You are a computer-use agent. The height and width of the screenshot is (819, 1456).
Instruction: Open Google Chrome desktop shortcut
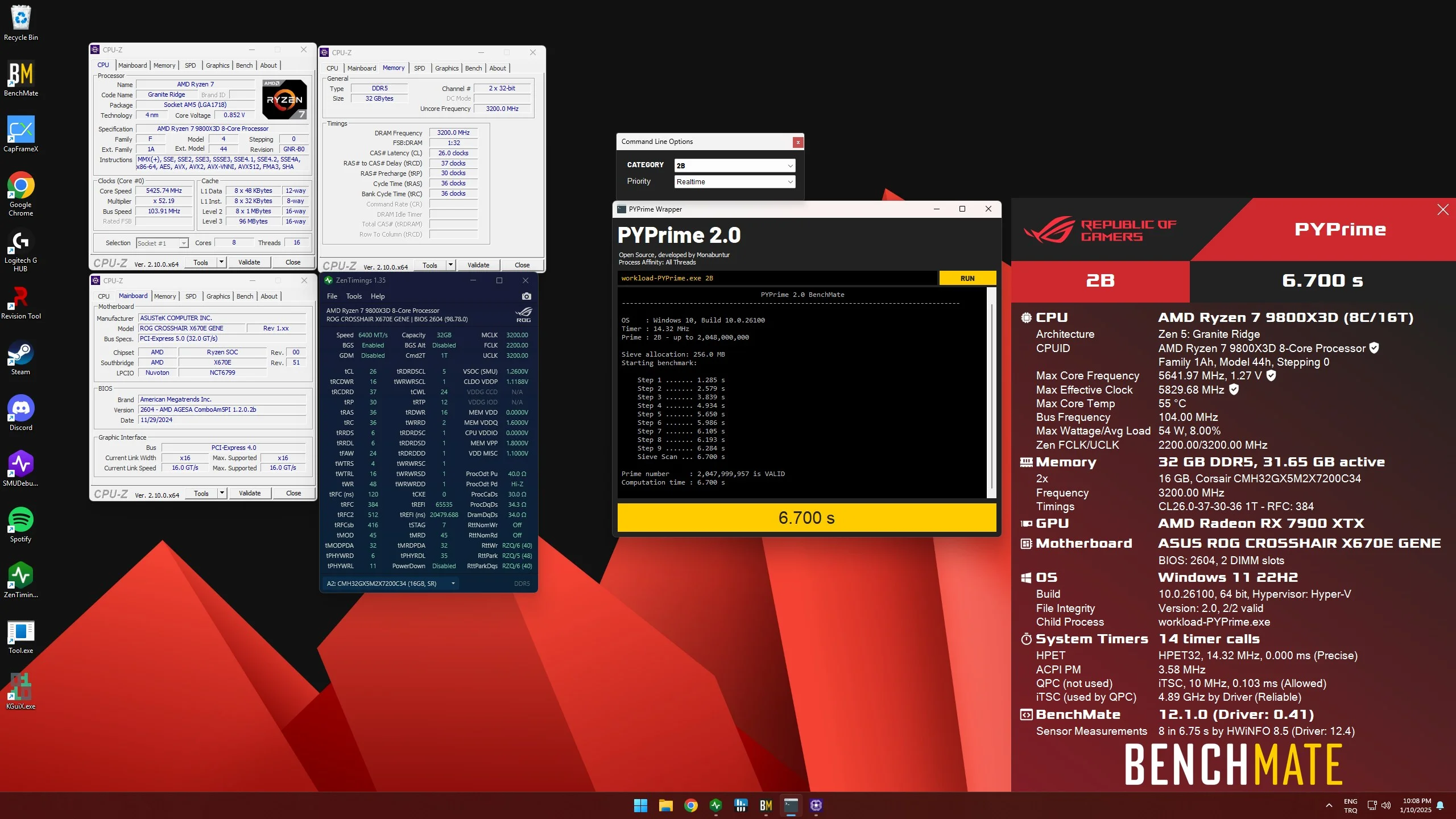coord(21,194)
